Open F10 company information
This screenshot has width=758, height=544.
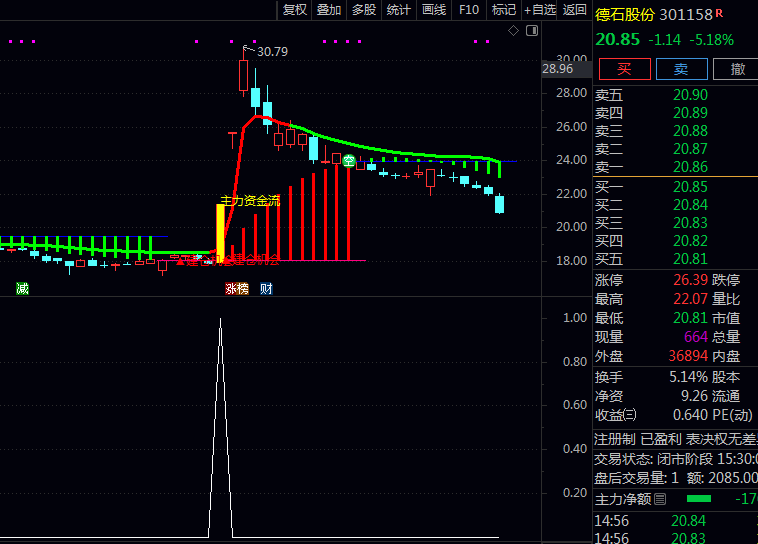click(468, 10)
